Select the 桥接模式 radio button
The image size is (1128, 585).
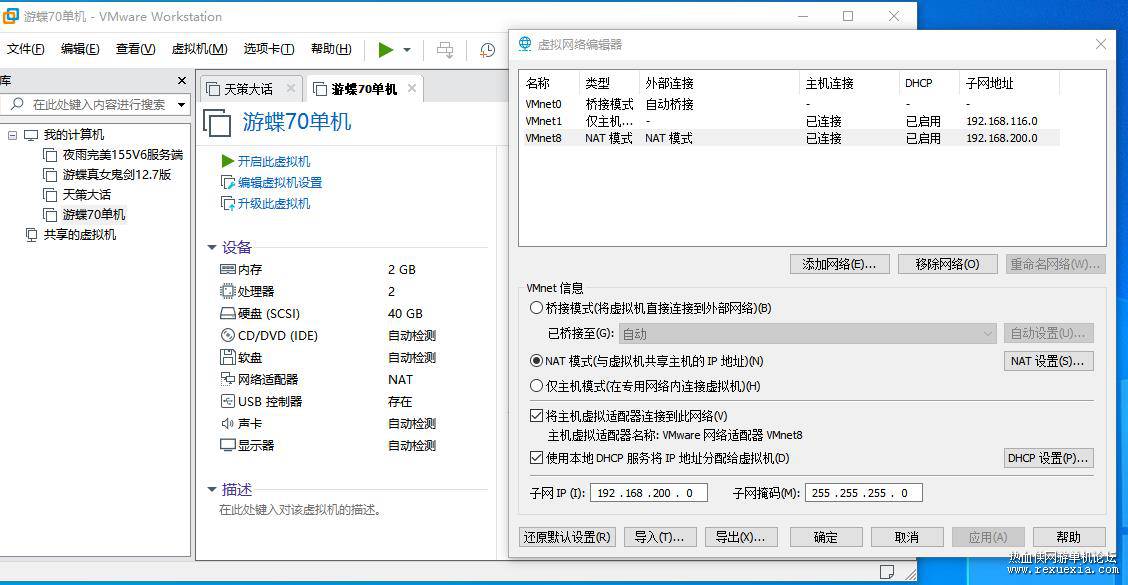pyautogui.click(x=536, y=308)
